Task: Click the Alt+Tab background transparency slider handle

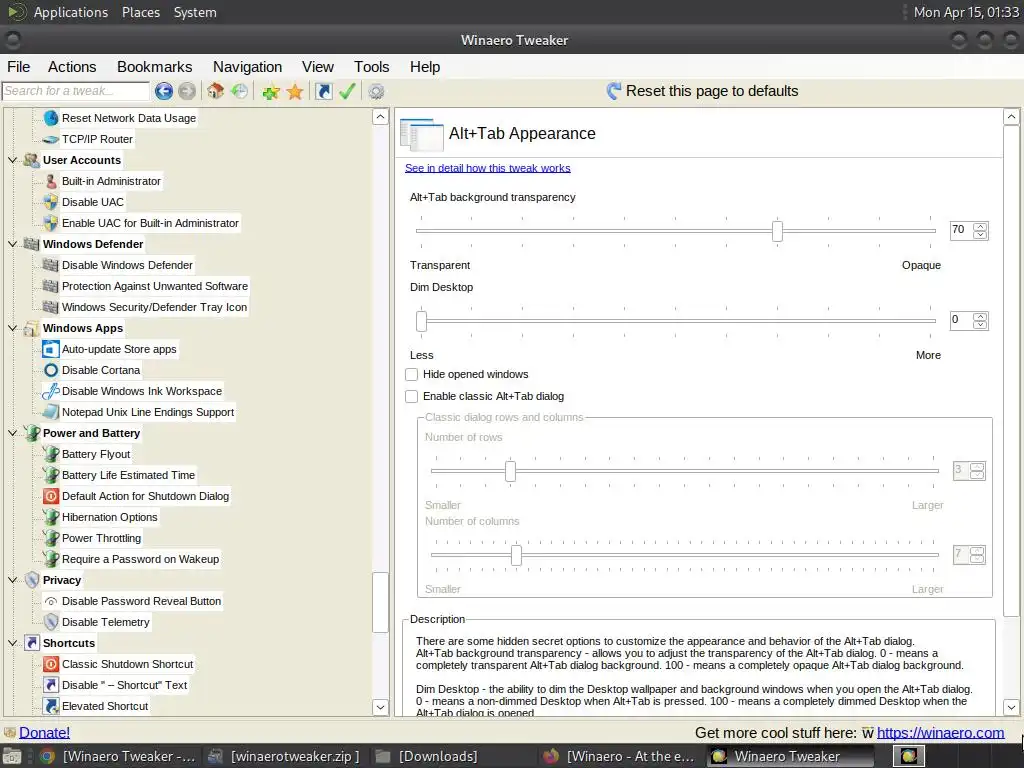Action: (x=777, y=231)
